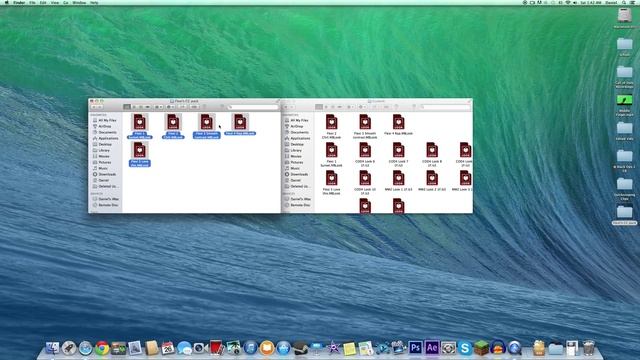640x360 pixels.
Task: Open Skype from the Dock
Action: click(x=464, y=348)
